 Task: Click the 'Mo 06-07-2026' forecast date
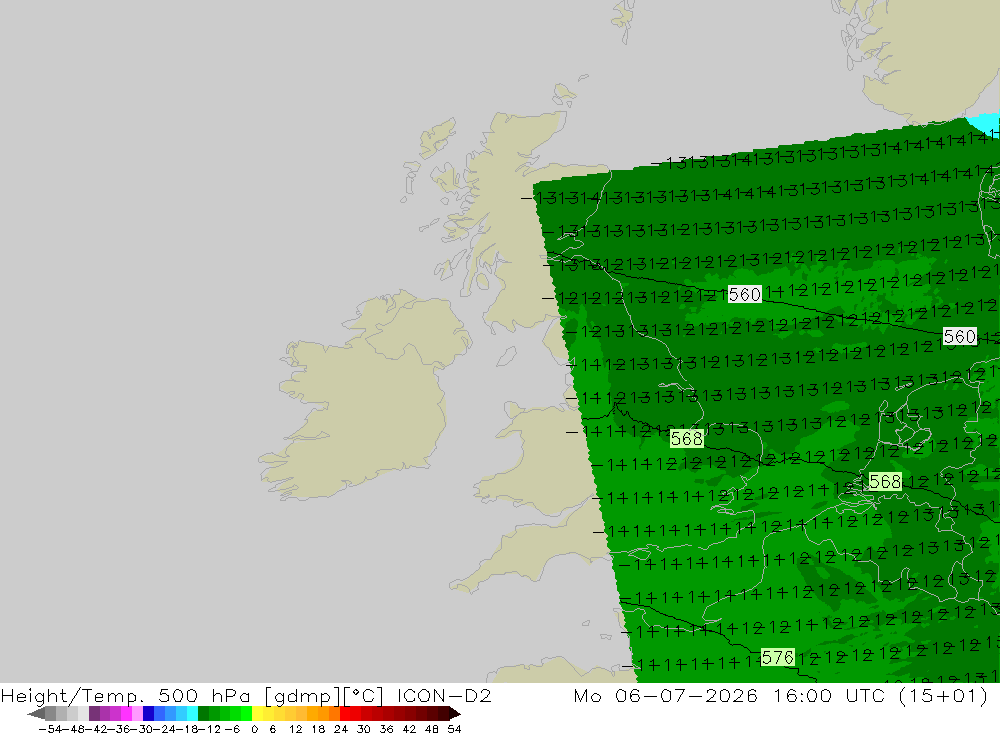pos(666,695)
